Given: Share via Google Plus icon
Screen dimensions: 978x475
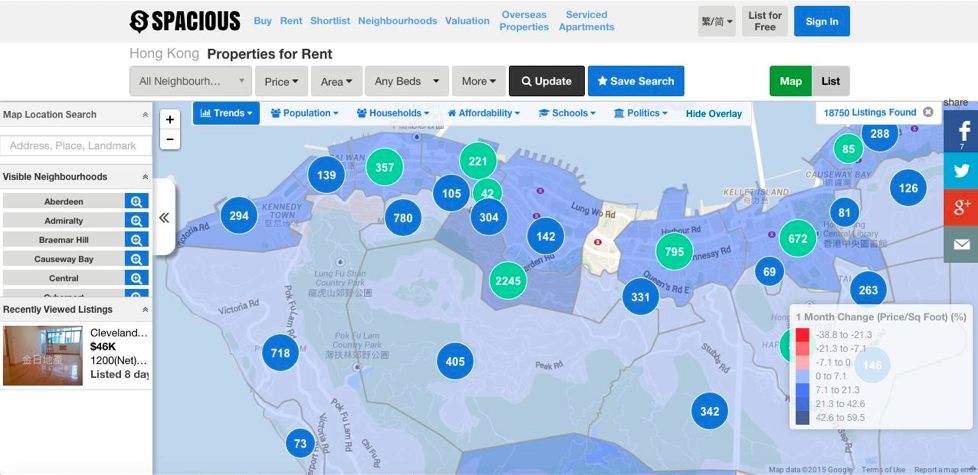Looking at the screenshot, I should tap(961, 207).
